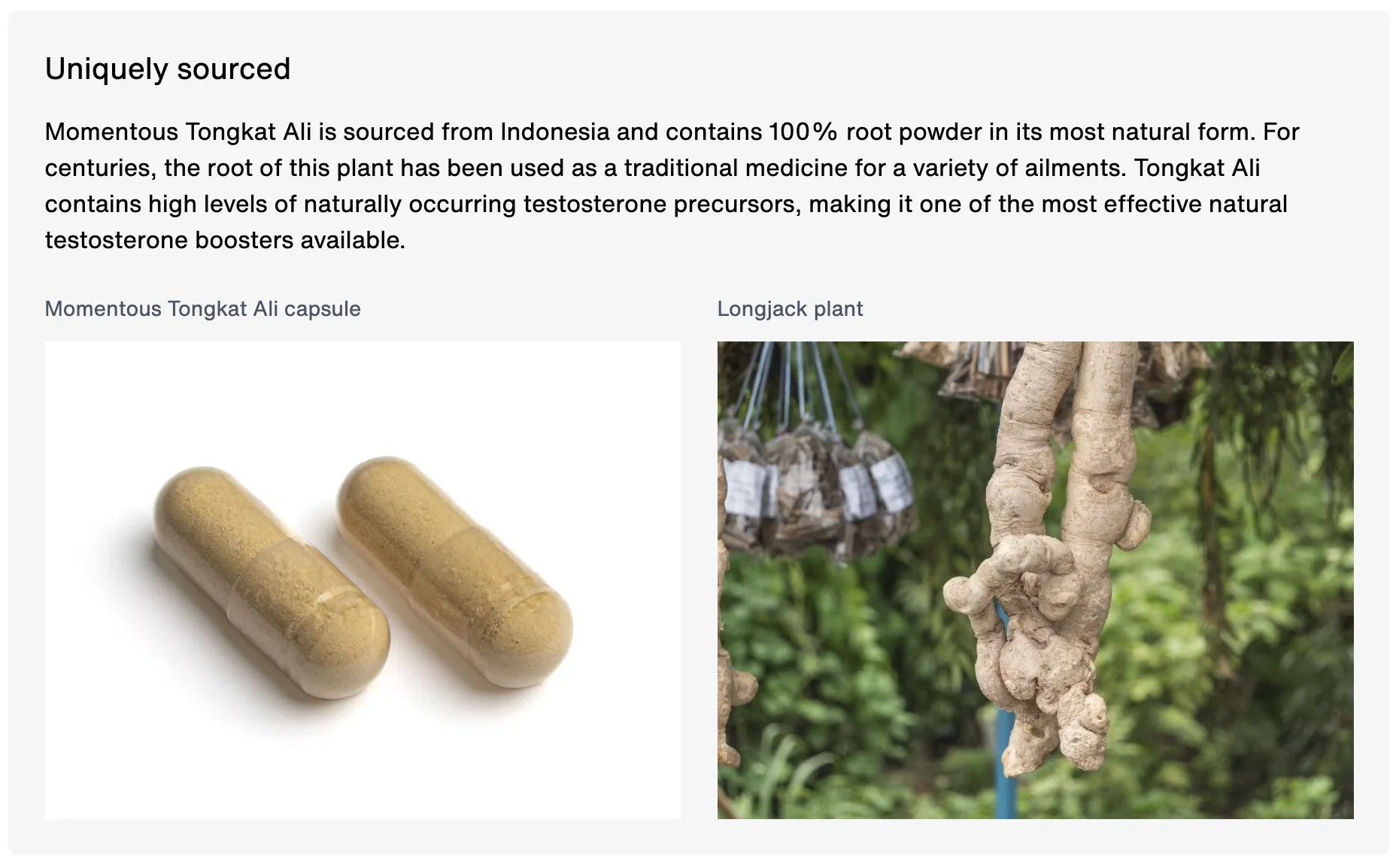Click the right capsule in the image

point(454,573)
